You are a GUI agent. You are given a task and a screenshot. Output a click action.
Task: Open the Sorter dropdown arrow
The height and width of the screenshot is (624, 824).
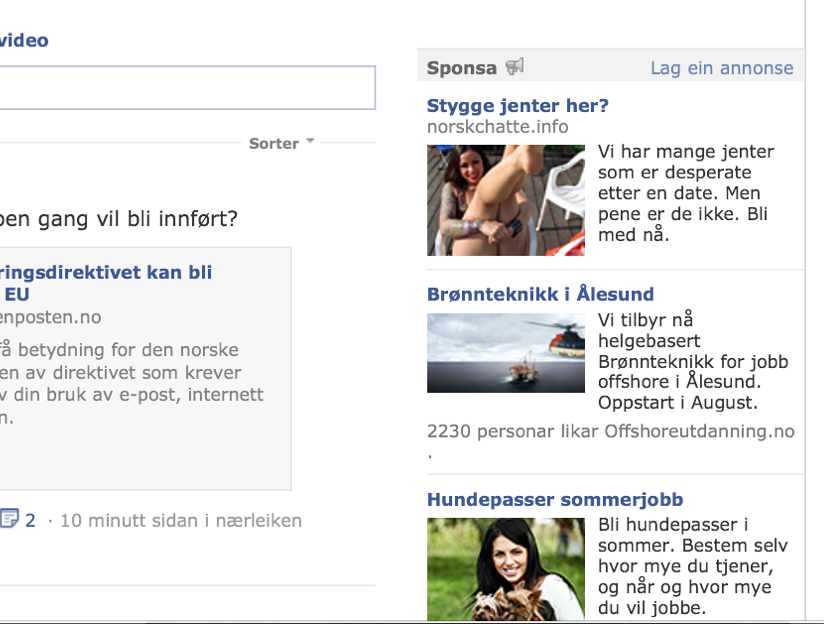pos(310,141)
